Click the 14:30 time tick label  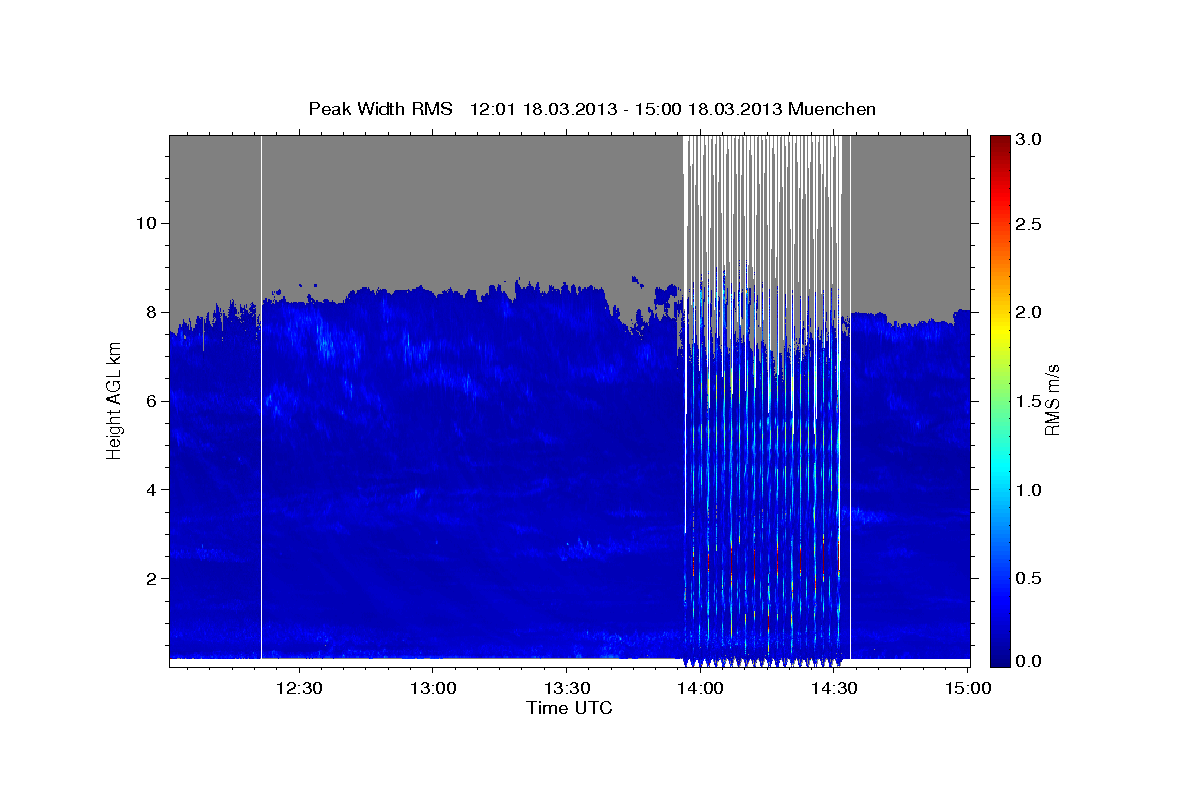[834, 688]
